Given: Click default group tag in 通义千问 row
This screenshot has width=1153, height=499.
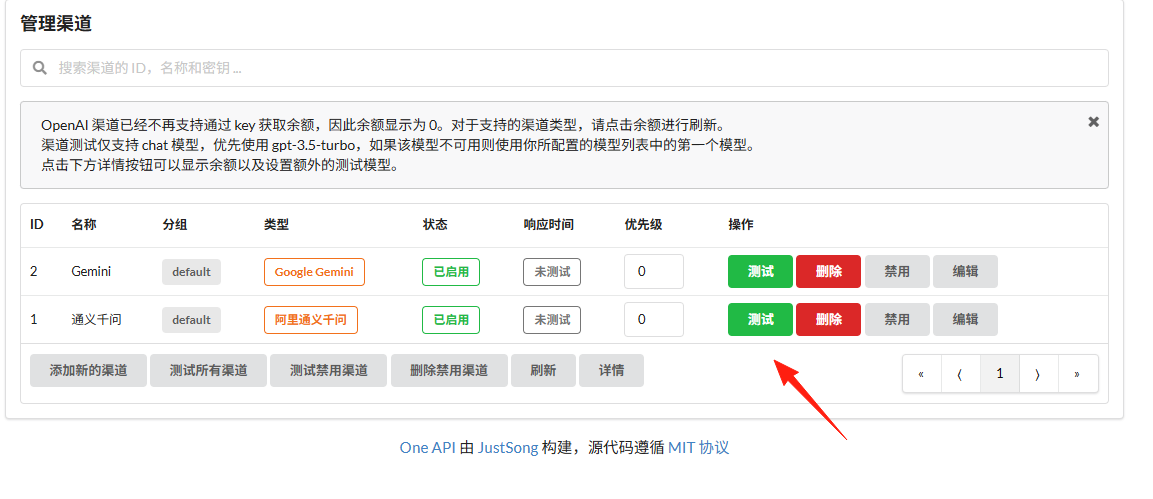Looking at the screenshot, I should point(191,320).
